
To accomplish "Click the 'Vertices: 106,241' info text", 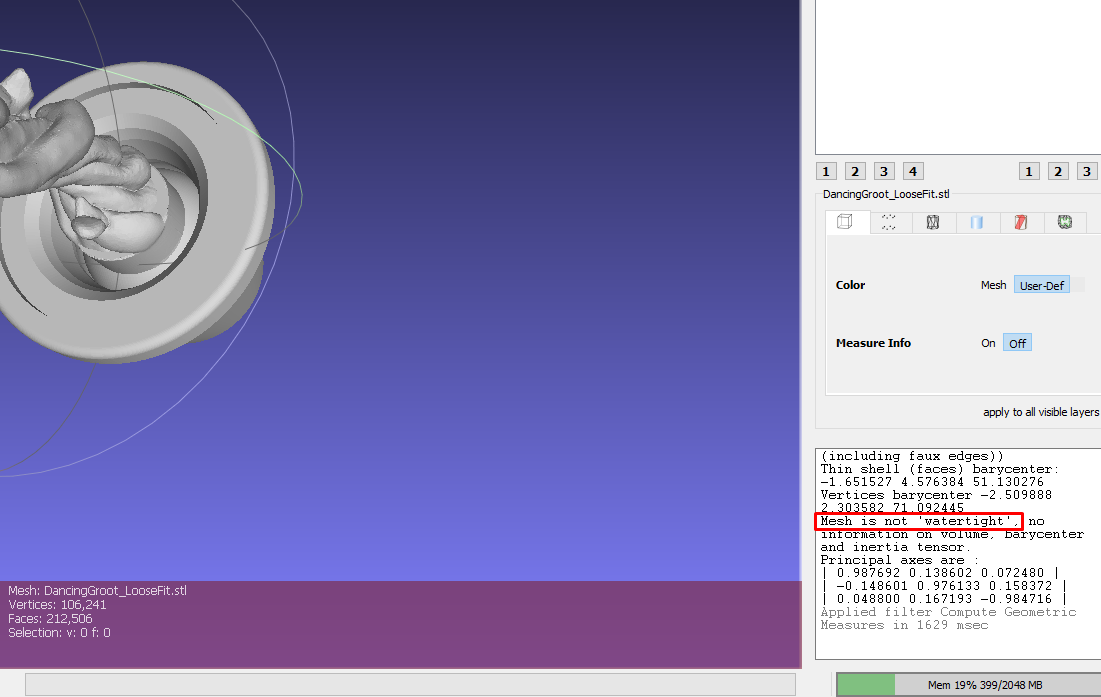I will tap(58, 605).
